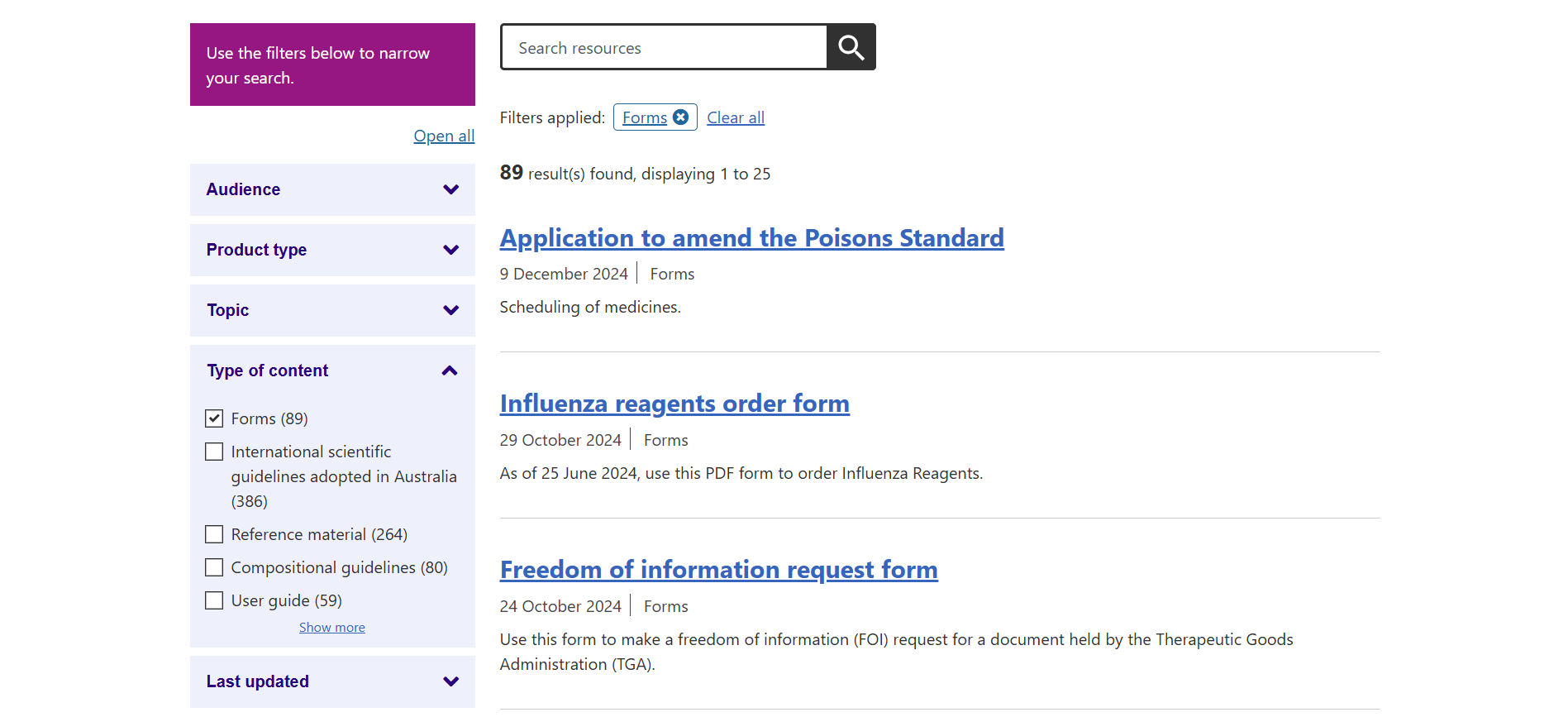Screen dimensions: 1568x717
Task: Click the Open all filters link
Action: point(444,136)
